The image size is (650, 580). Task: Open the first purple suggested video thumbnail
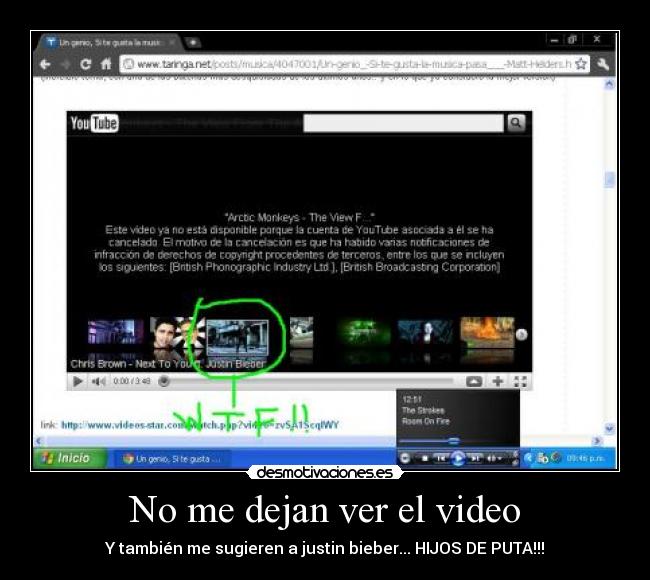tap(115, 332)
